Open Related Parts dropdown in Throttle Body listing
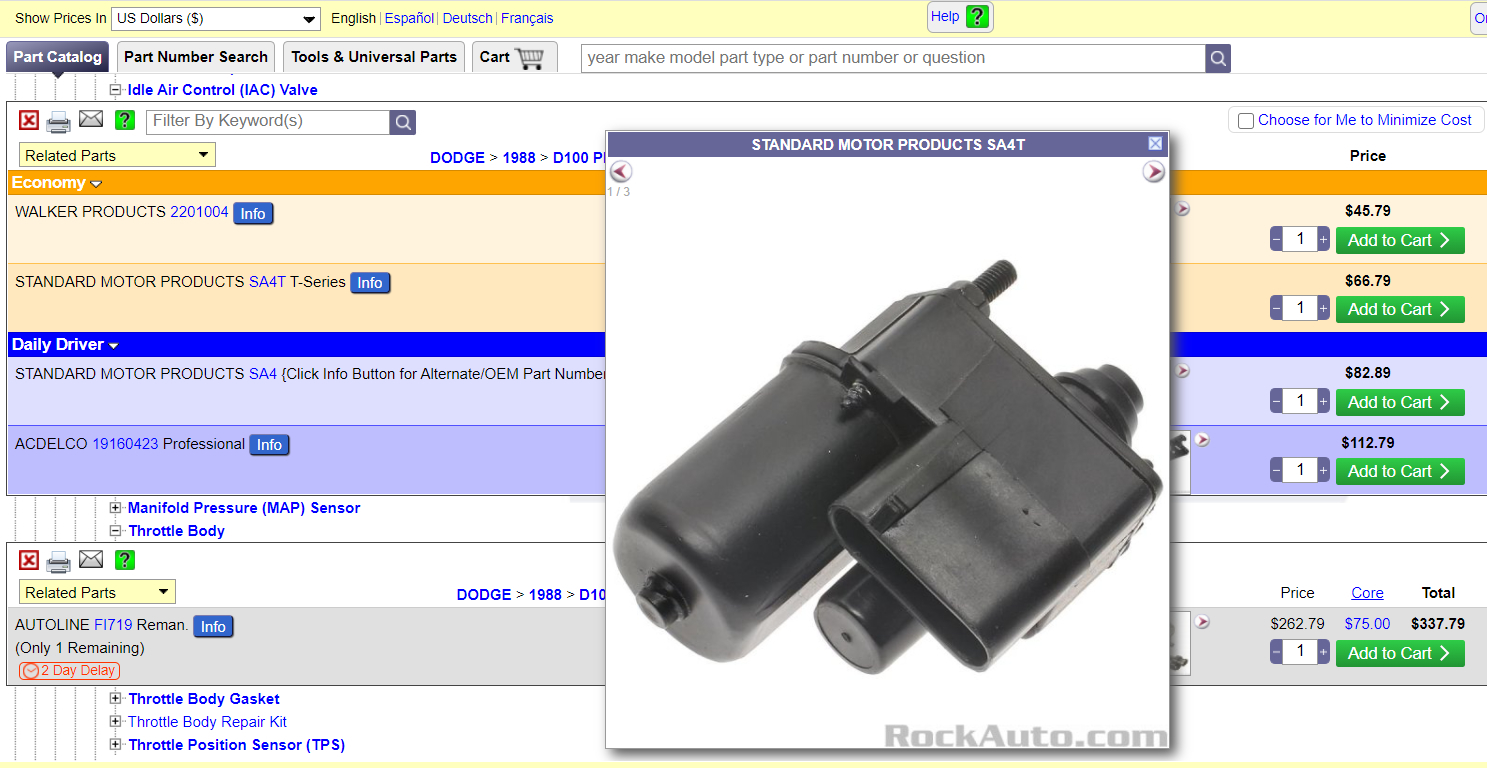Viewport: 1487px width, 768px height. tap(97, 592)
